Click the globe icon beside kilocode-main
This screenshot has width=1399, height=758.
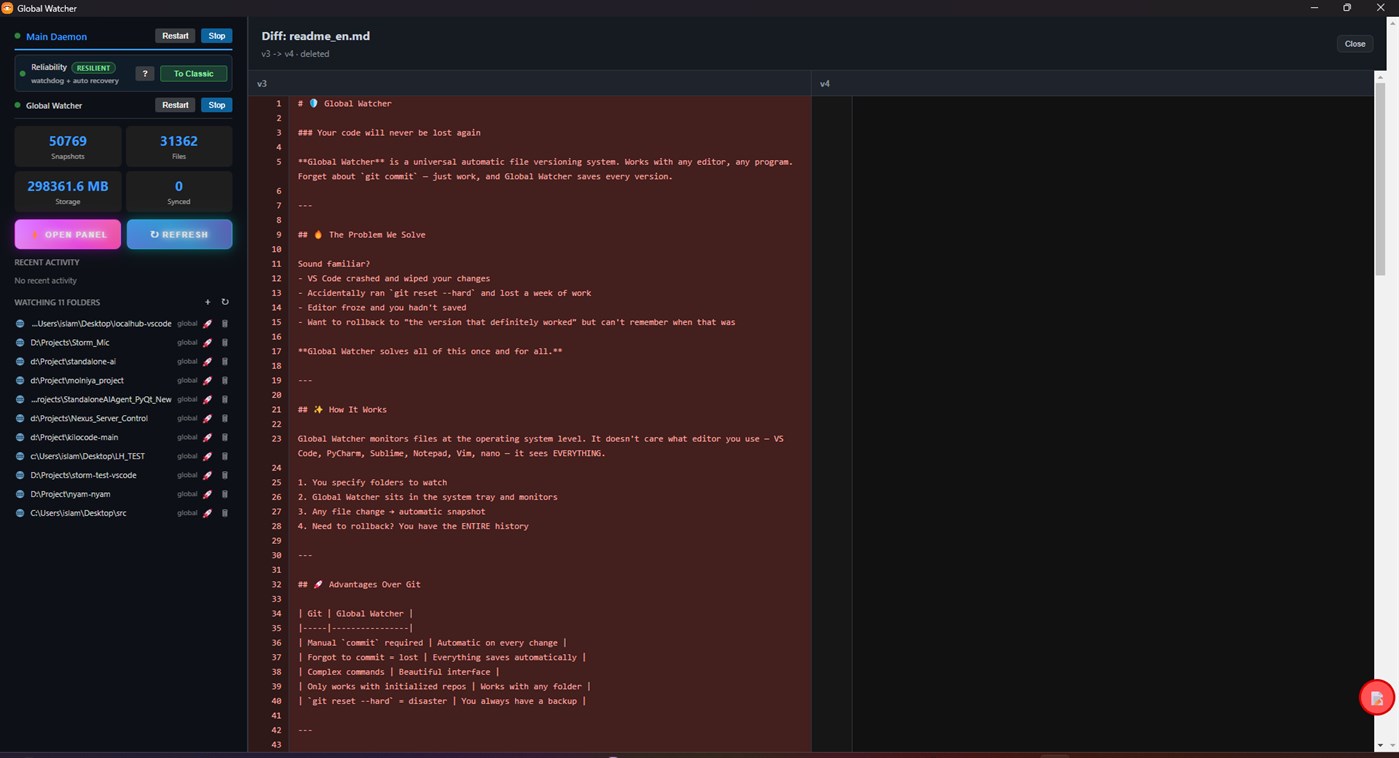20,438
